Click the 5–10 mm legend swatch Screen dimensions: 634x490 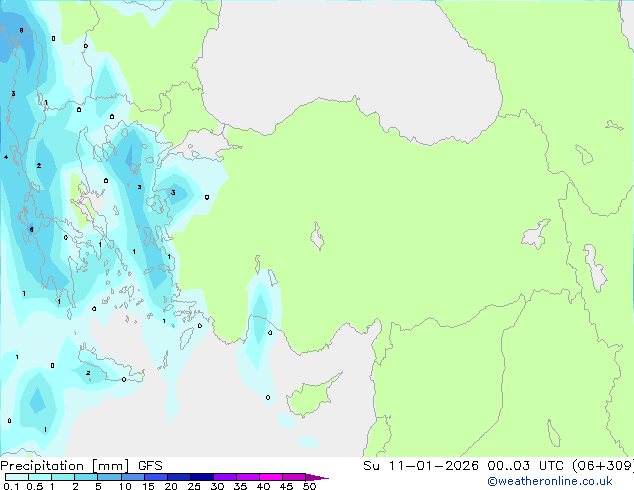[109, 477]
